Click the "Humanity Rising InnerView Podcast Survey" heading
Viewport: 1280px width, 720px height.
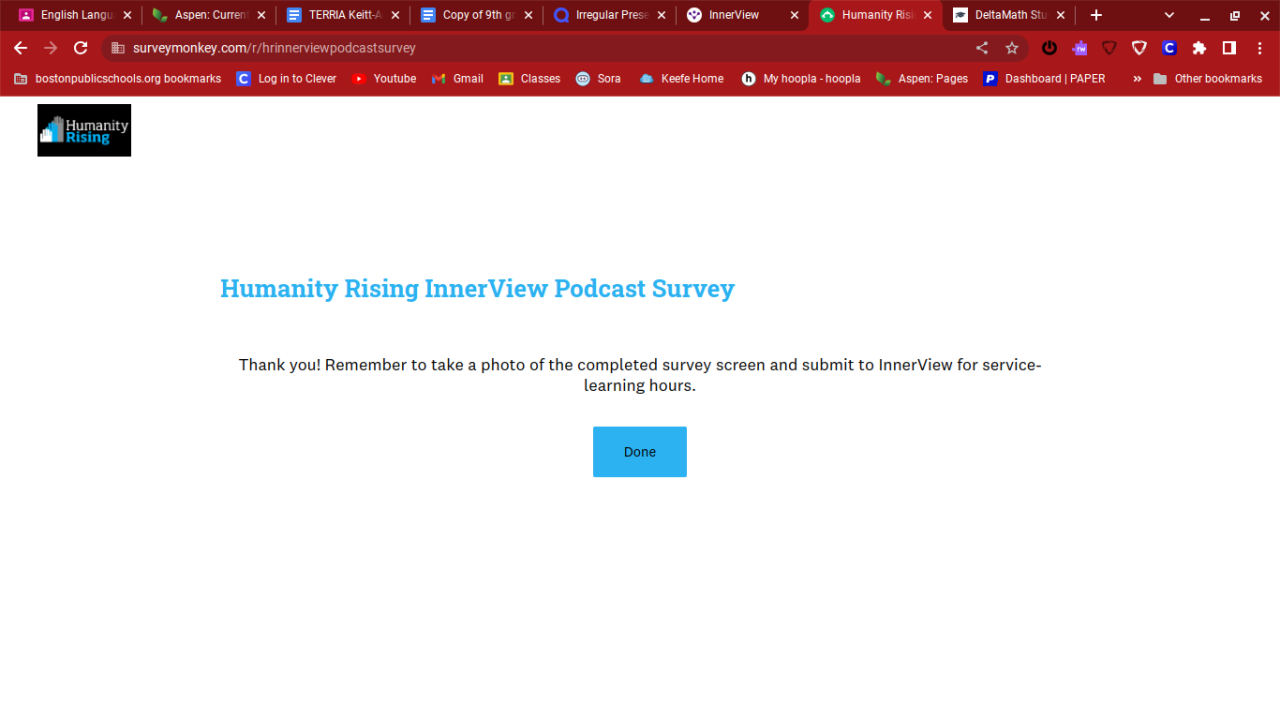(477, 288)
